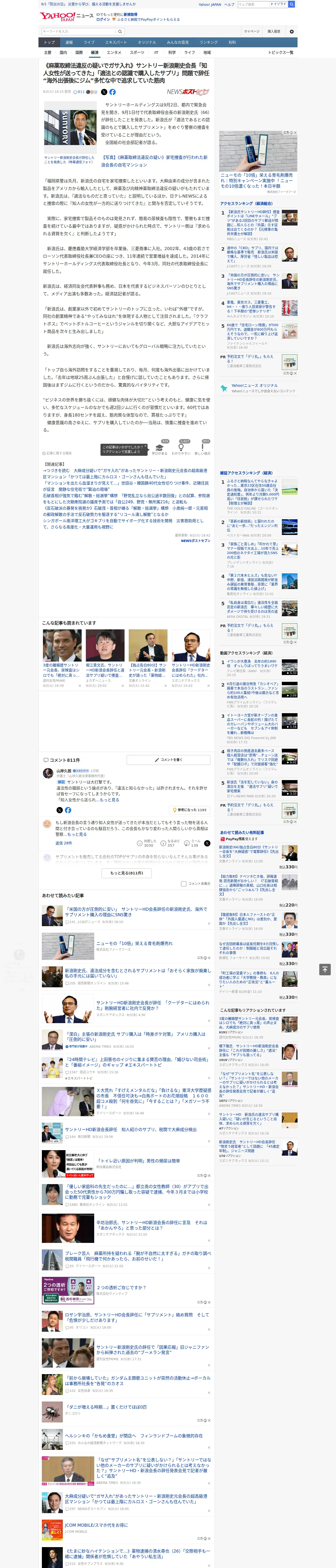
Task: Open the 国内 category
Action: pyautogui.click(x=63, y=52)
